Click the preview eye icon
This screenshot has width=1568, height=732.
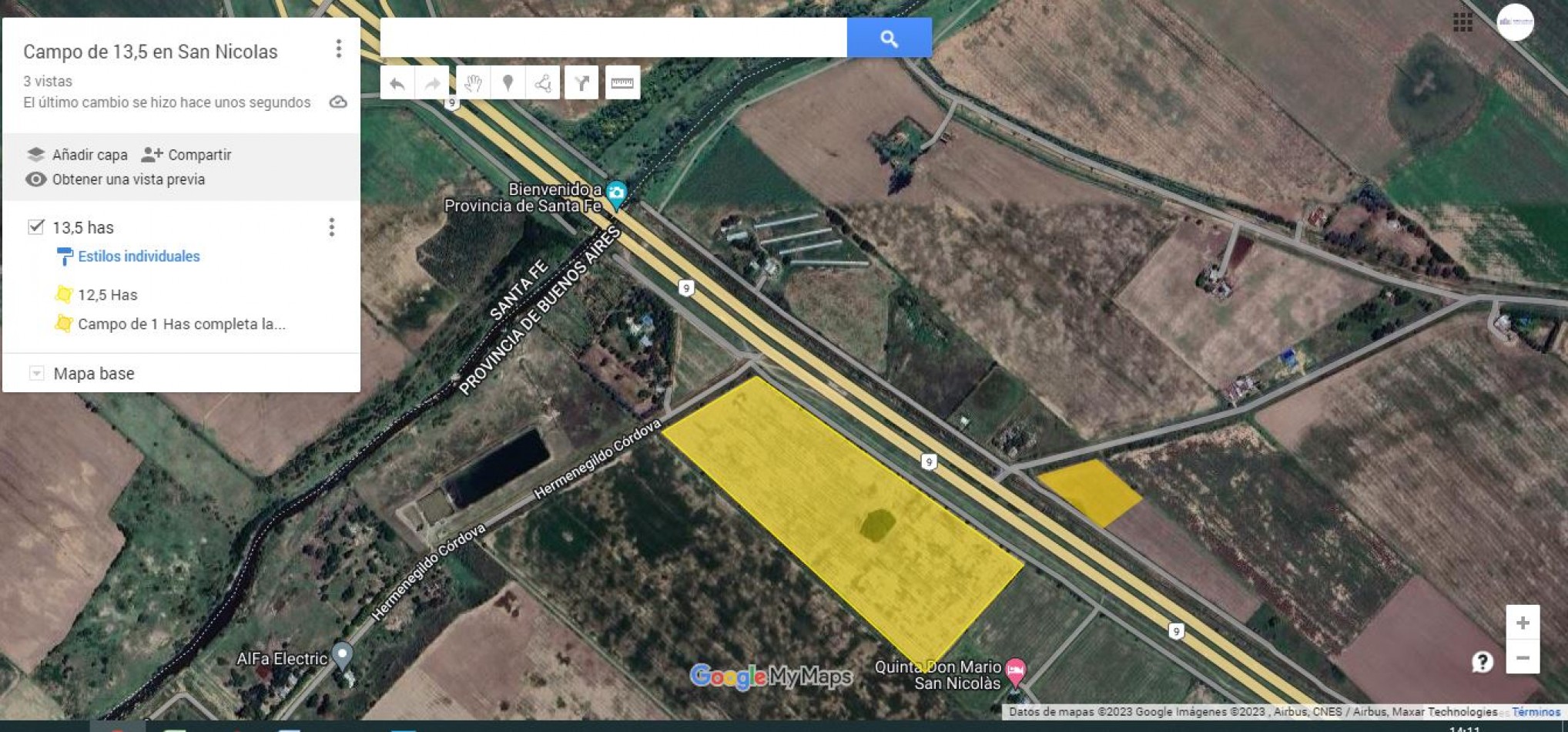[34, 180]
